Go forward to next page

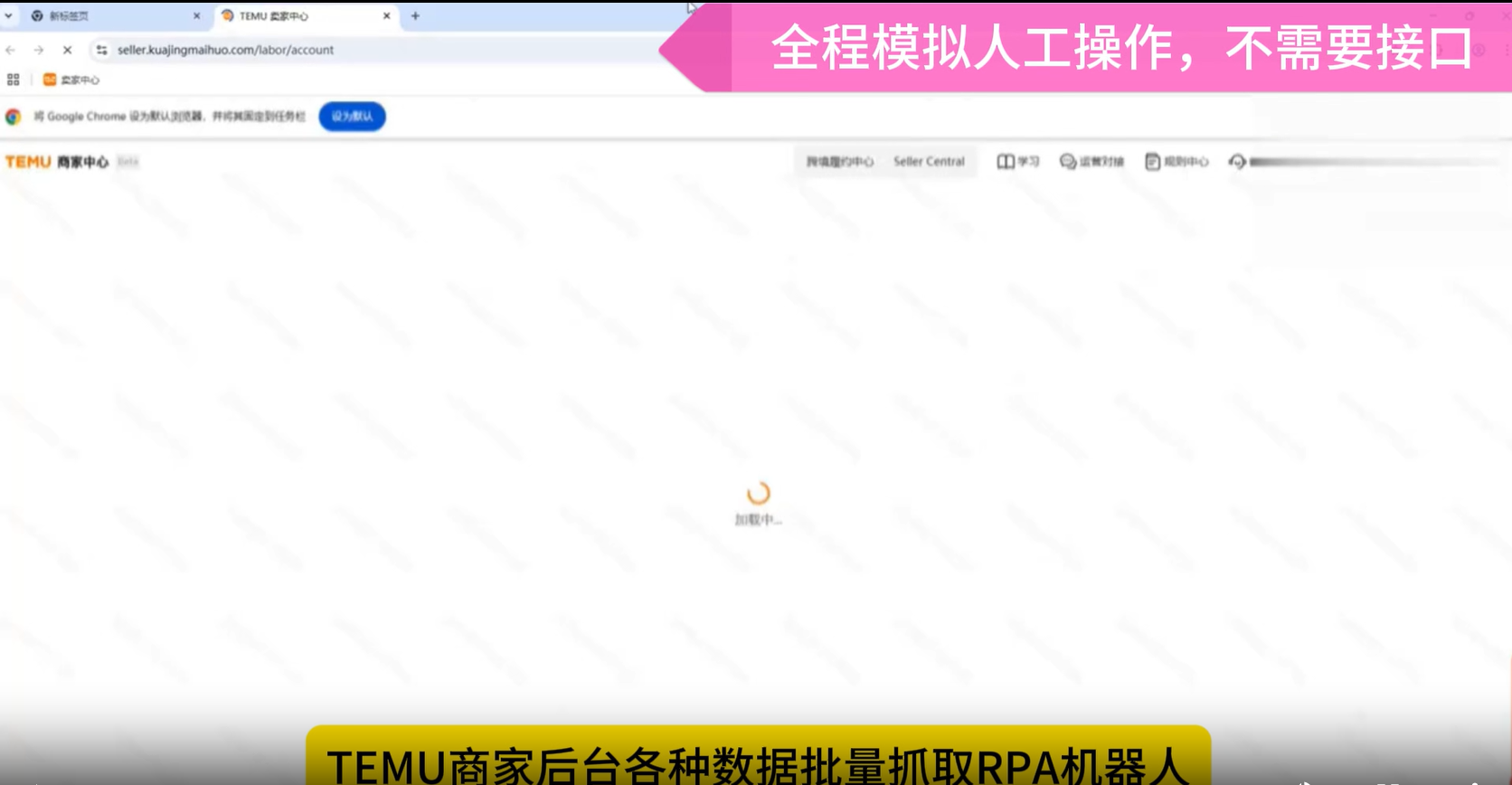(38, 50)
